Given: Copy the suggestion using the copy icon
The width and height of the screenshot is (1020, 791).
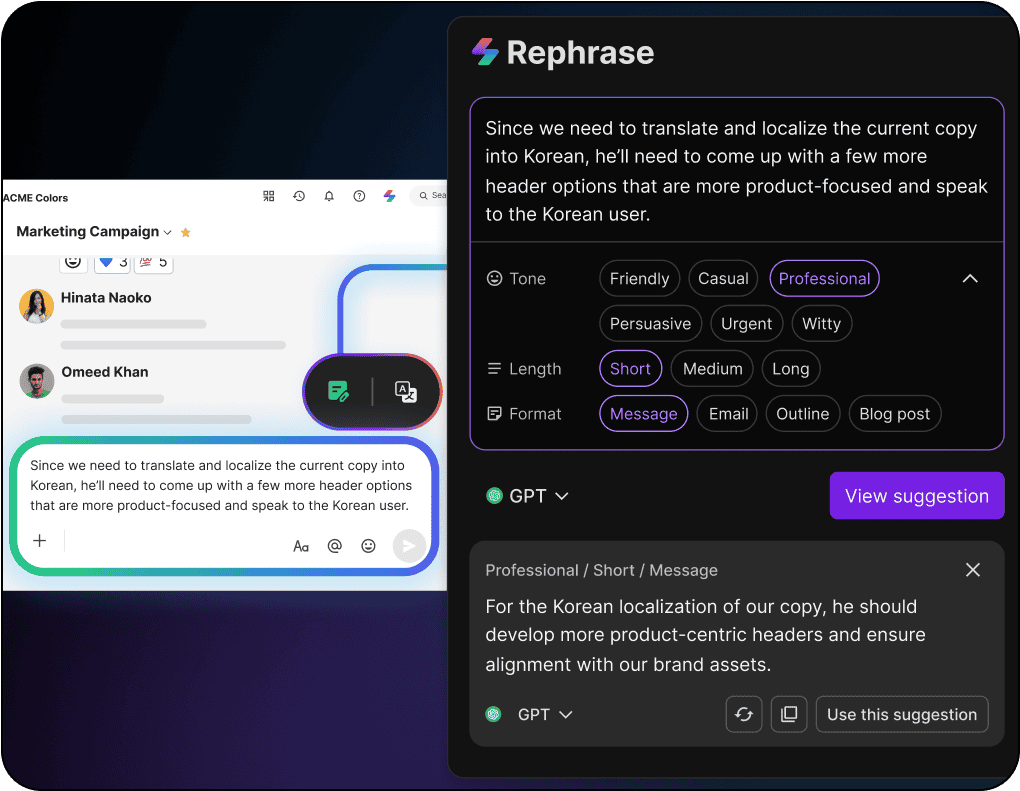Looking at the screenshot, I should click(789, 714).
